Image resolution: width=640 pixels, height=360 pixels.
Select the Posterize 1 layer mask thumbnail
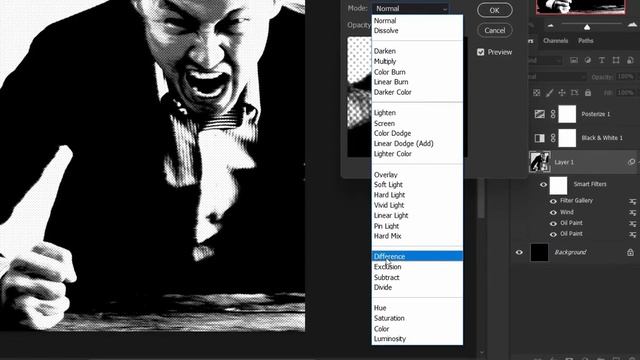point(567,114)
